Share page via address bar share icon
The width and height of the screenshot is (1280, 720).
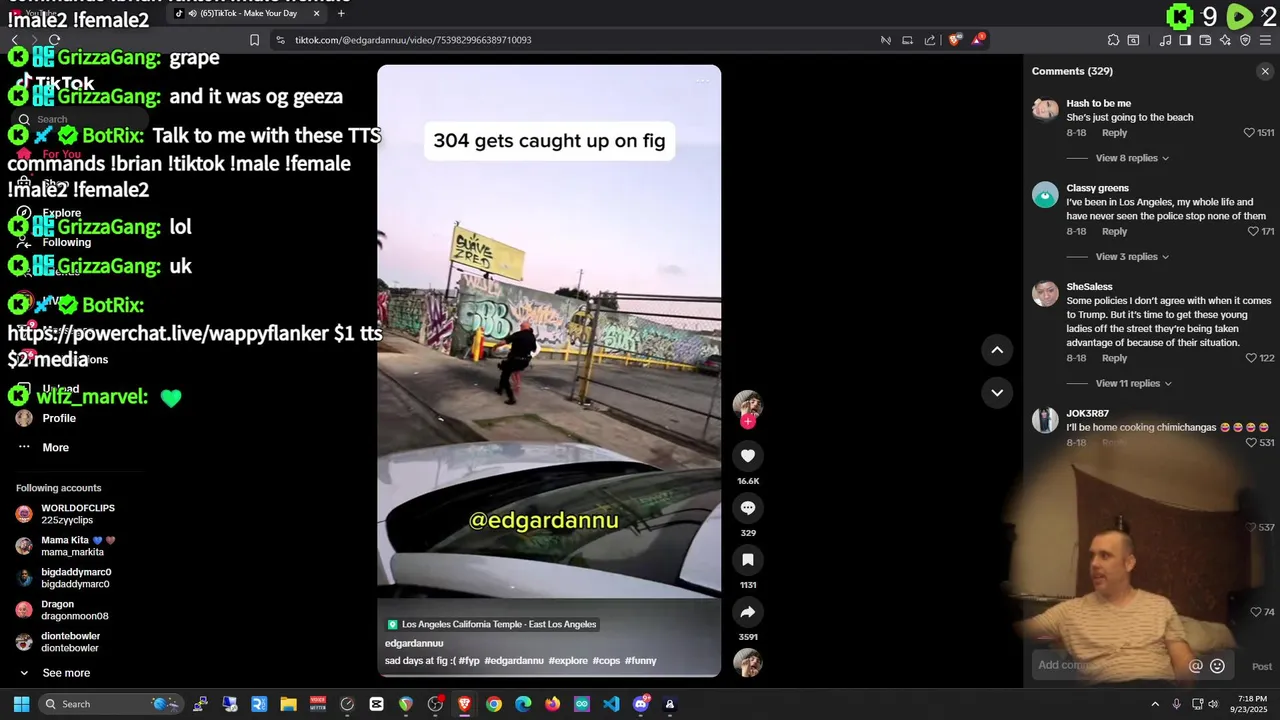(x=930, y=40)
